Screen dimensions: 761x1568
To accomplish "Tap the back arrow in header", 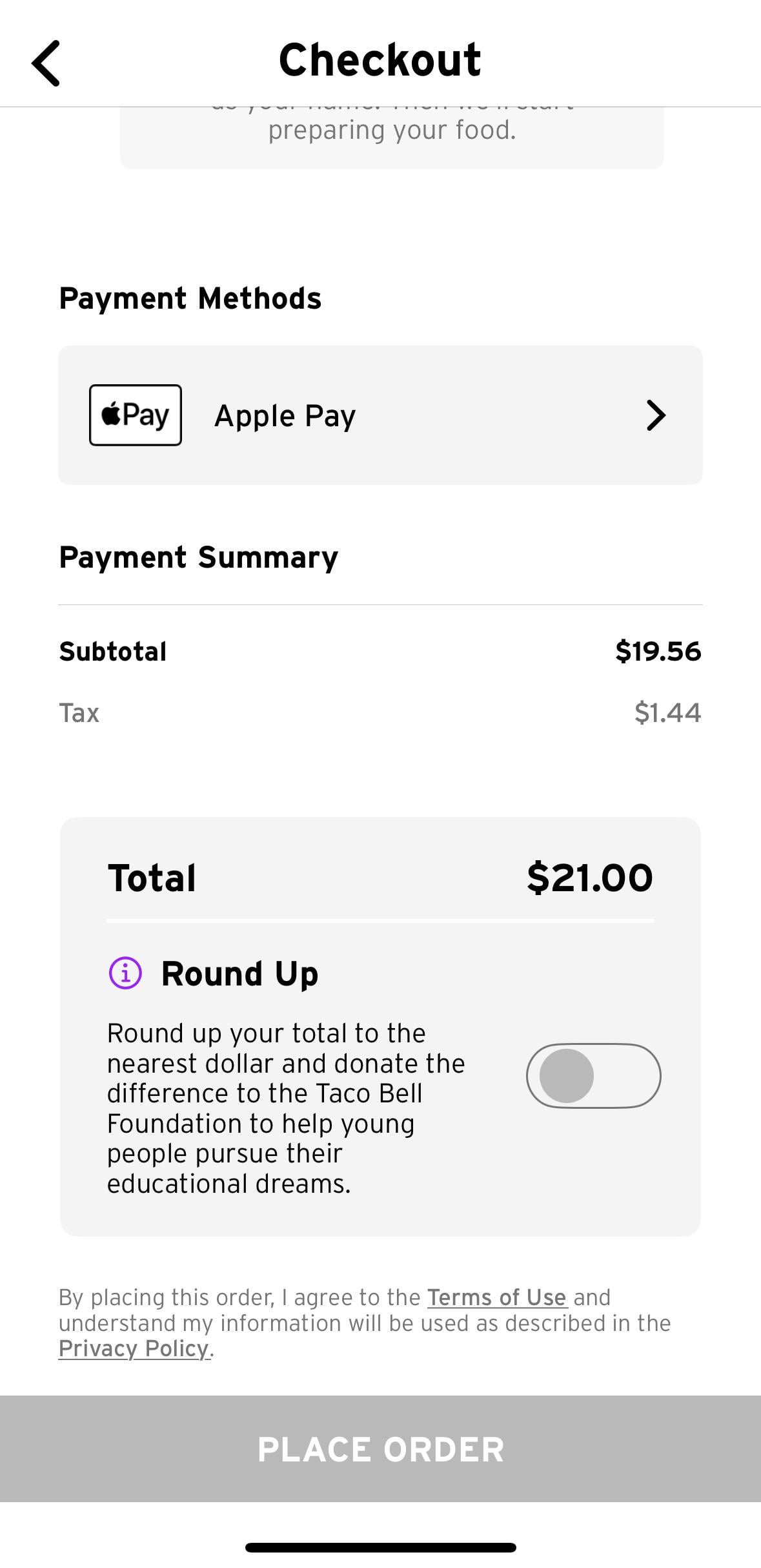I will click(x=46, y=63).
